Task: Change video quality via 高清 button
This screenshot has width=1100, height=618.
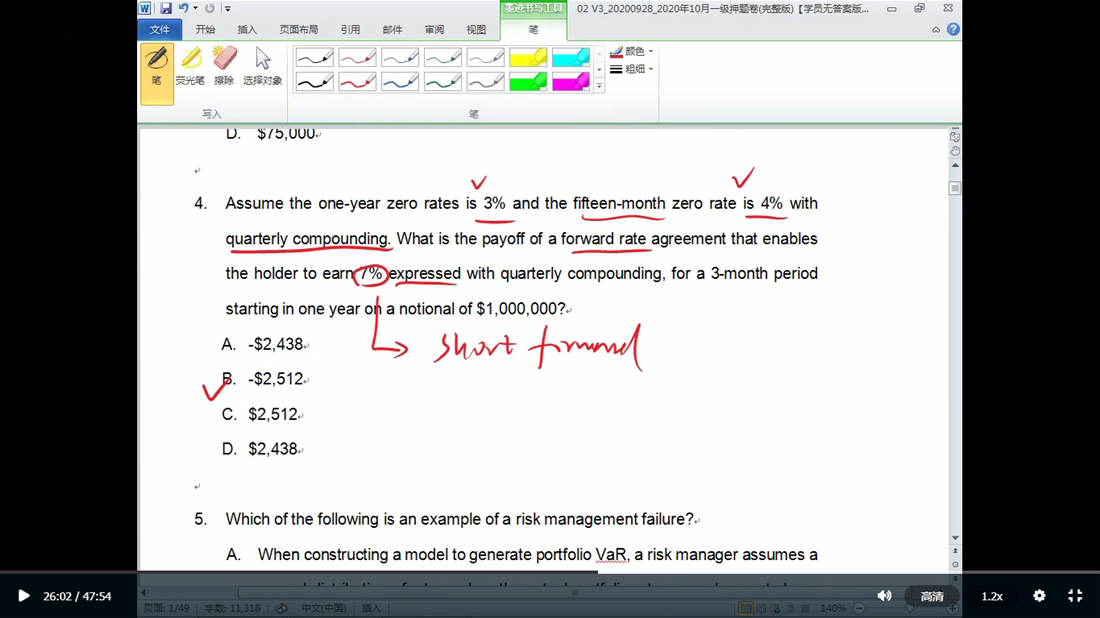Action: (932, 596)
